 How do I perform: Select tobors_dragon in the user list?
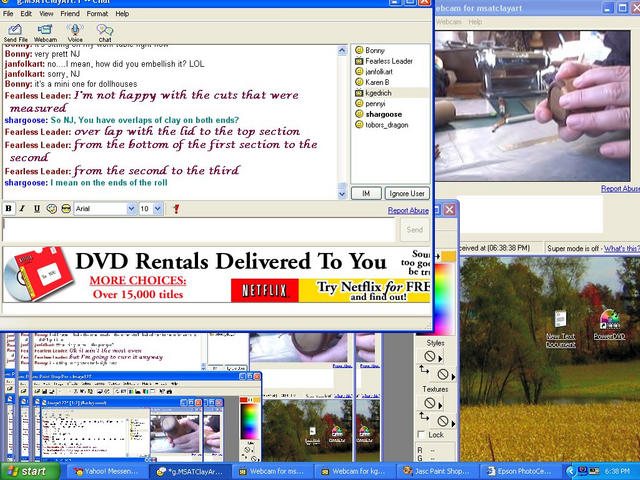point(387,124)
